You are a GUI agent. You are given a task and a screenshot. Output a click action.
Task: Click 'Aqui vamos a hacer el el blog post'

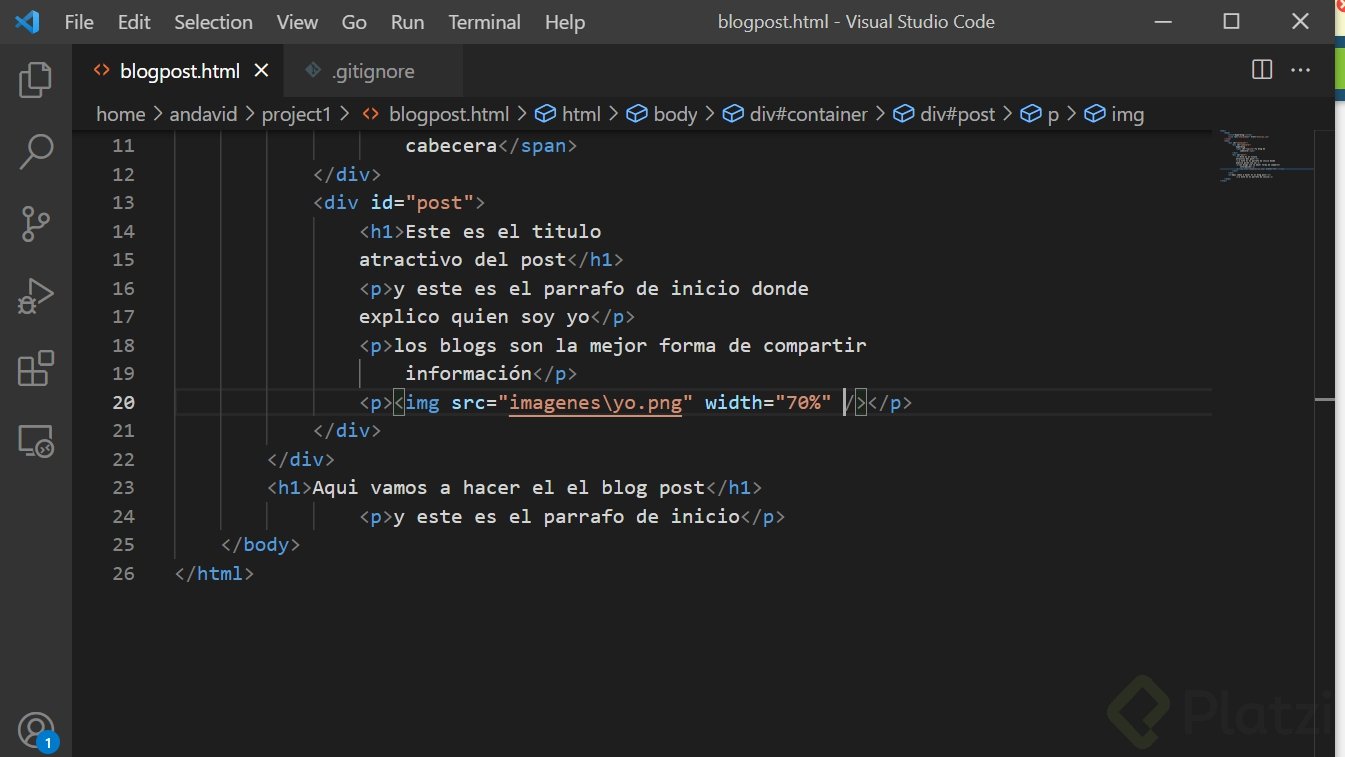[509, 487]
